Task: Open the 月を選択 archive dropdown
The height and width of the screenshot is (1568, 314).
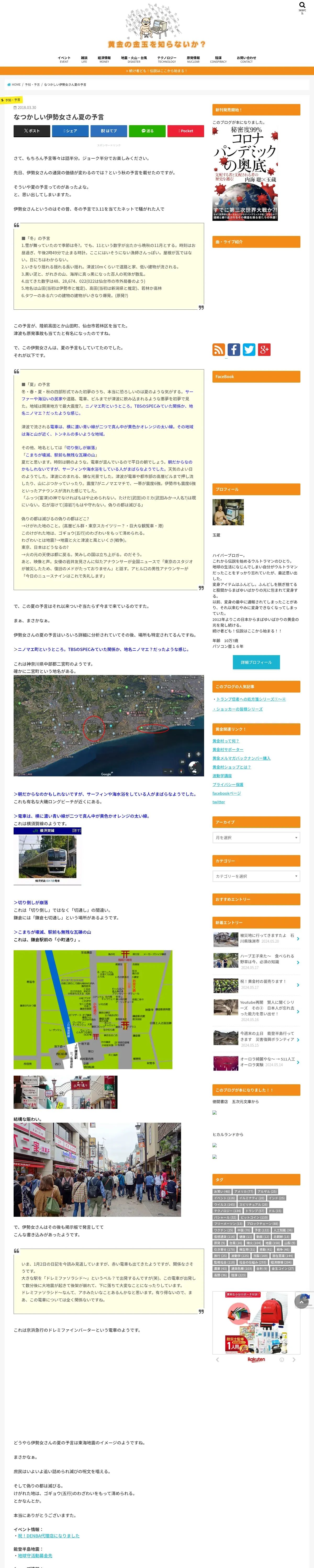Action: click(256, 838)
